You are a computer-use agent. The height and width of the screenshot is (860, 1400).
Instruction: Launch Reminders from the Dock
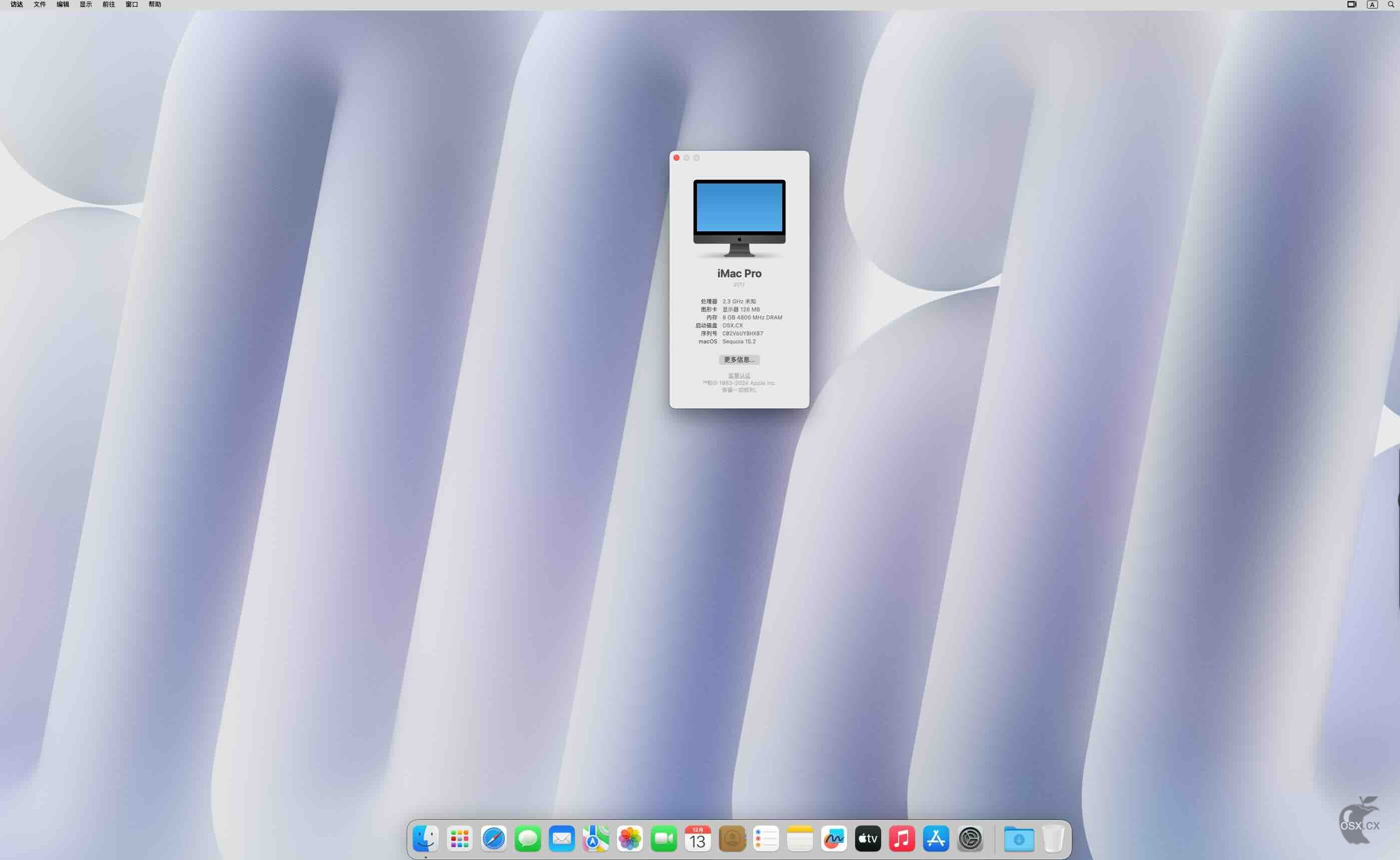(766, 838)
